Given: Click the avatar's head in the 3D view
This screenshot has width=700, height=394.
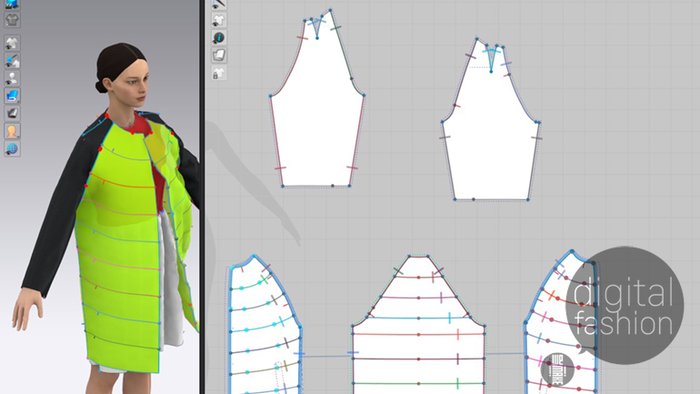Looking at the screenshot, I should click(123, 76).
